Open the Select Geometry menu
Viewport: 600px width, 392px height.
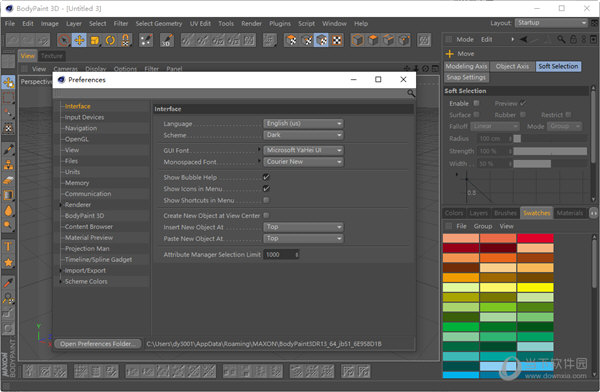pyautogui.click(x=159, y=23)
